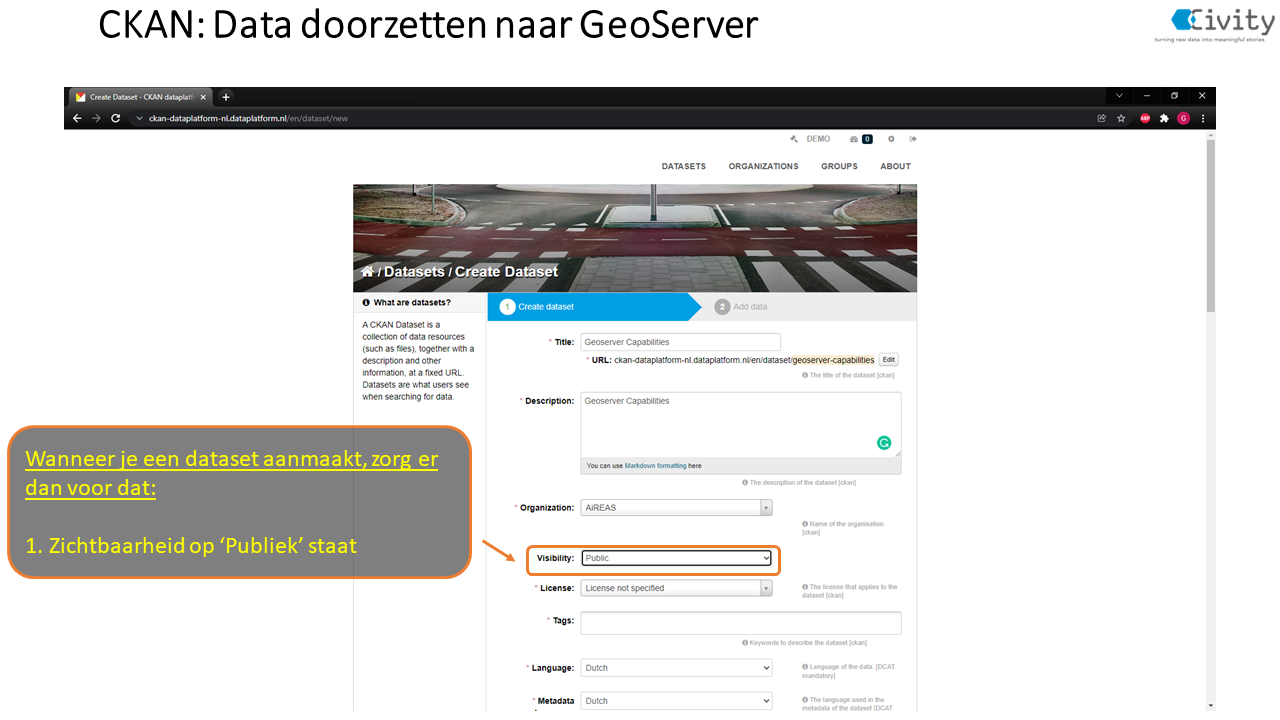The image size is (1280, 720).
Task: Open a new browser tab with plus
Action: click(x=226, y=97)
